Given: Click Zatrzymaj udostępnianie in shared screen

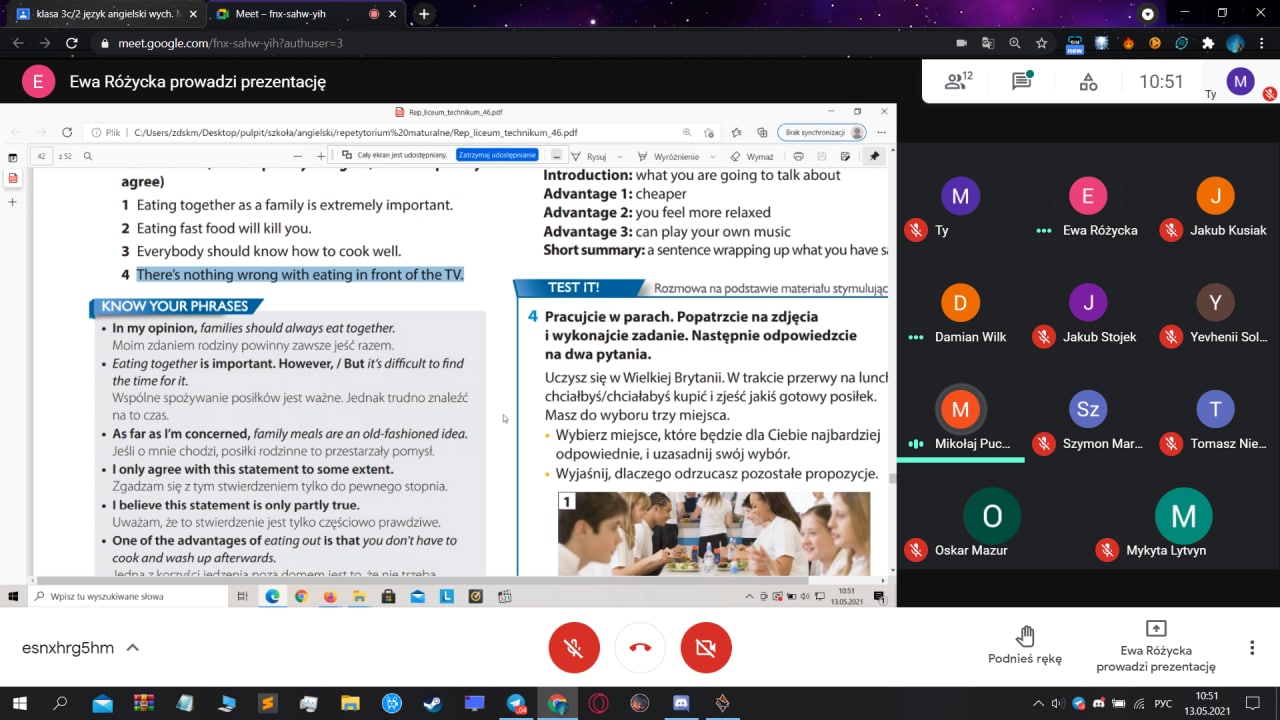Looking at the screenshot, I should 497,155.
